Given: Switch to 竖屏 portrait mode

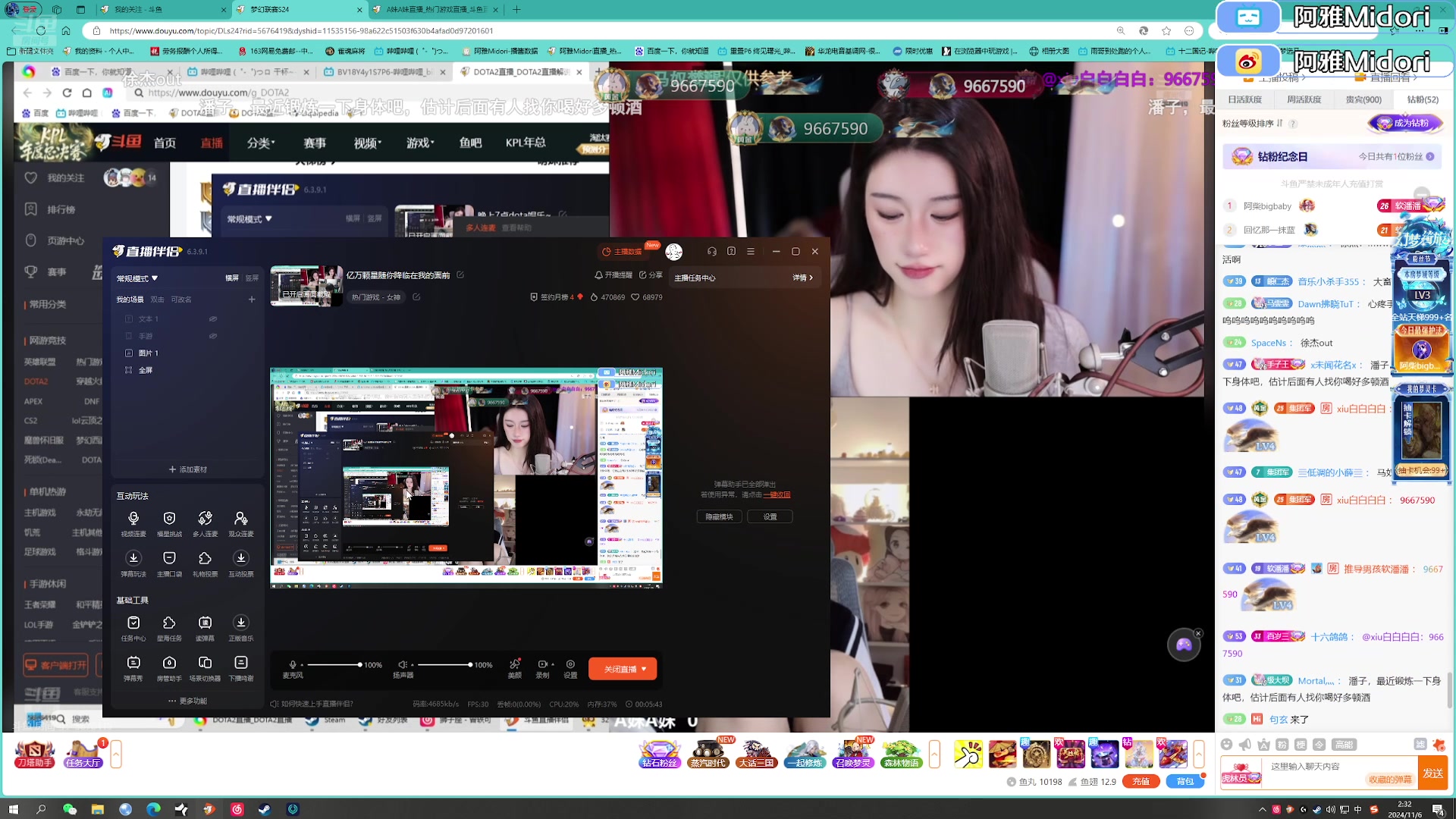Looking at the screenshot, I should (252, 278).
